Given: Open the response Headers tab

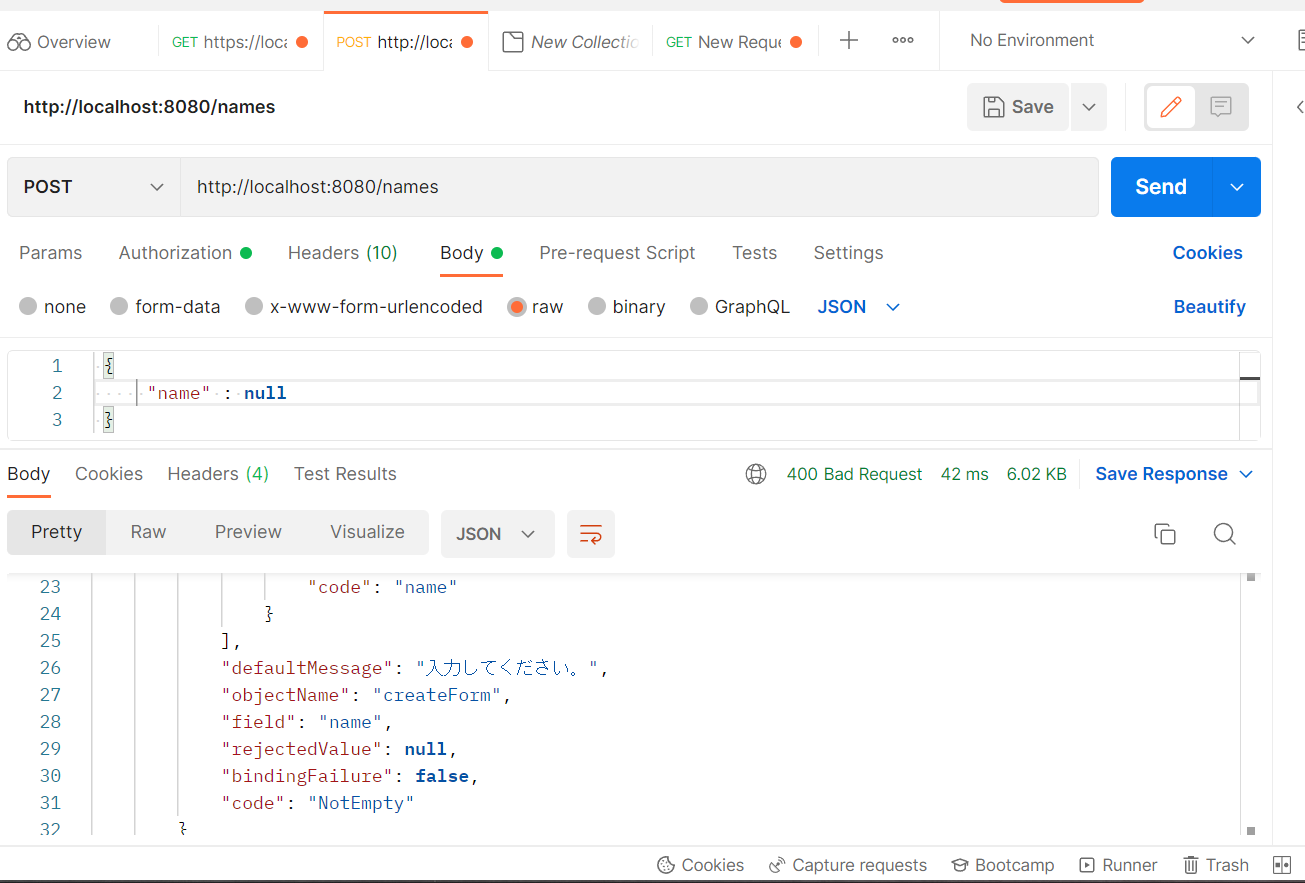Looking at the screenshot, I should tap(218, 473).
